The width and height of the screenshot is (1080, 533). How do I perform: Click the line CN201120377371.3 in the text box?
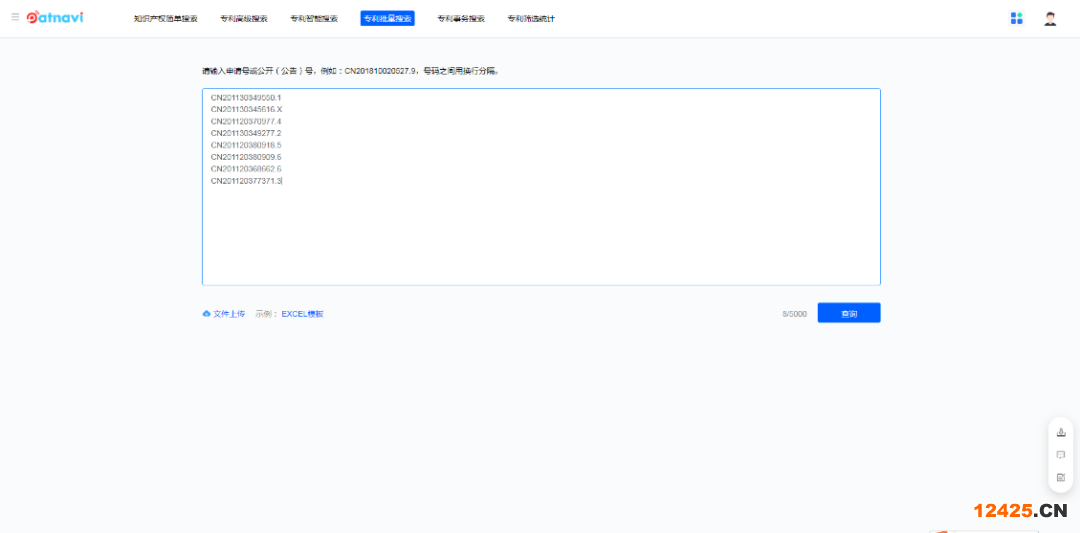pyautogui.click(x=246, y=181)
